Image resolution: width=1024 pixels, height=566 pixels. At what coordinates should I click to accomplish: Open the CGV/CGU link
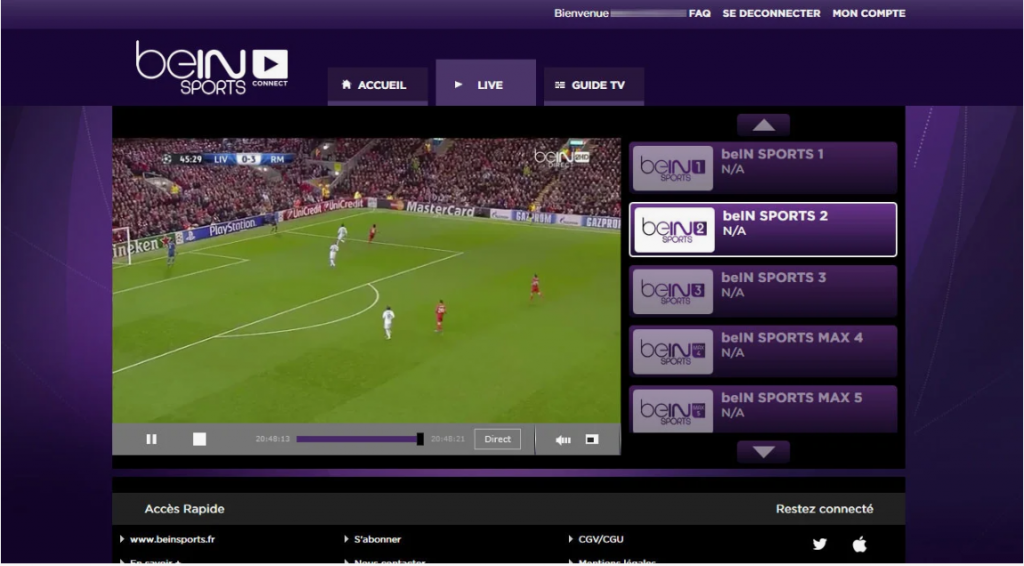coord(601,539)
